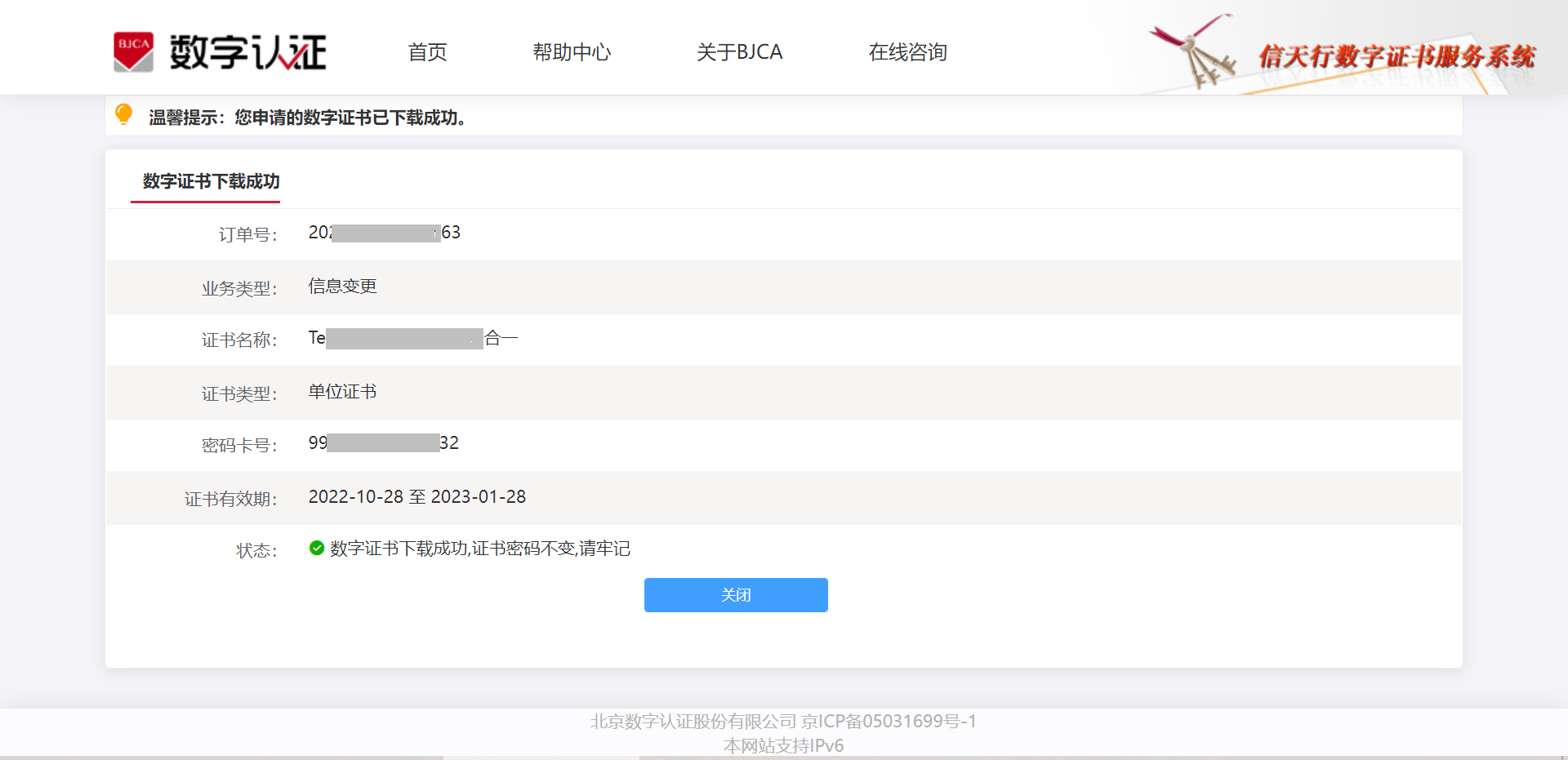Click the certificate name value
Viewport: 1568px width, 760px height.
(413, 338)
